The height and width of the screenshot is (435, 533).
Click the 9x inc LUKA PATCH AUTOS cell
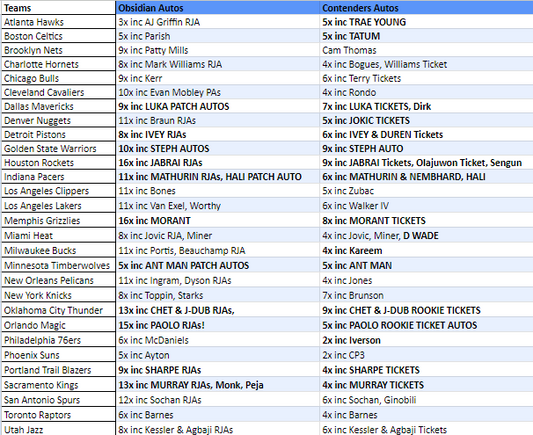218,106
